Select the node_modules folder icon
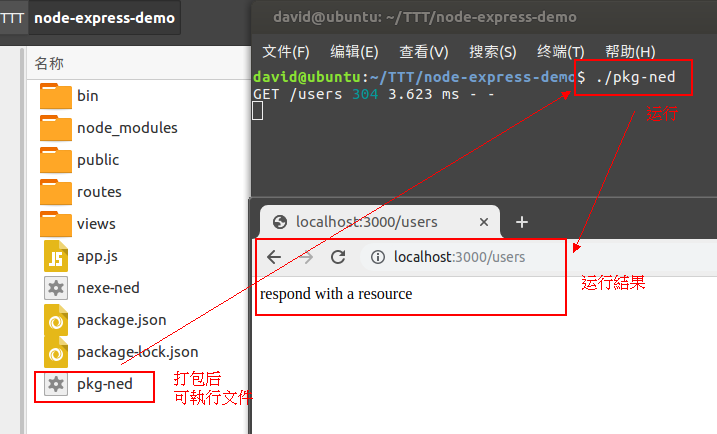717x434 pixels. [56, 128]
